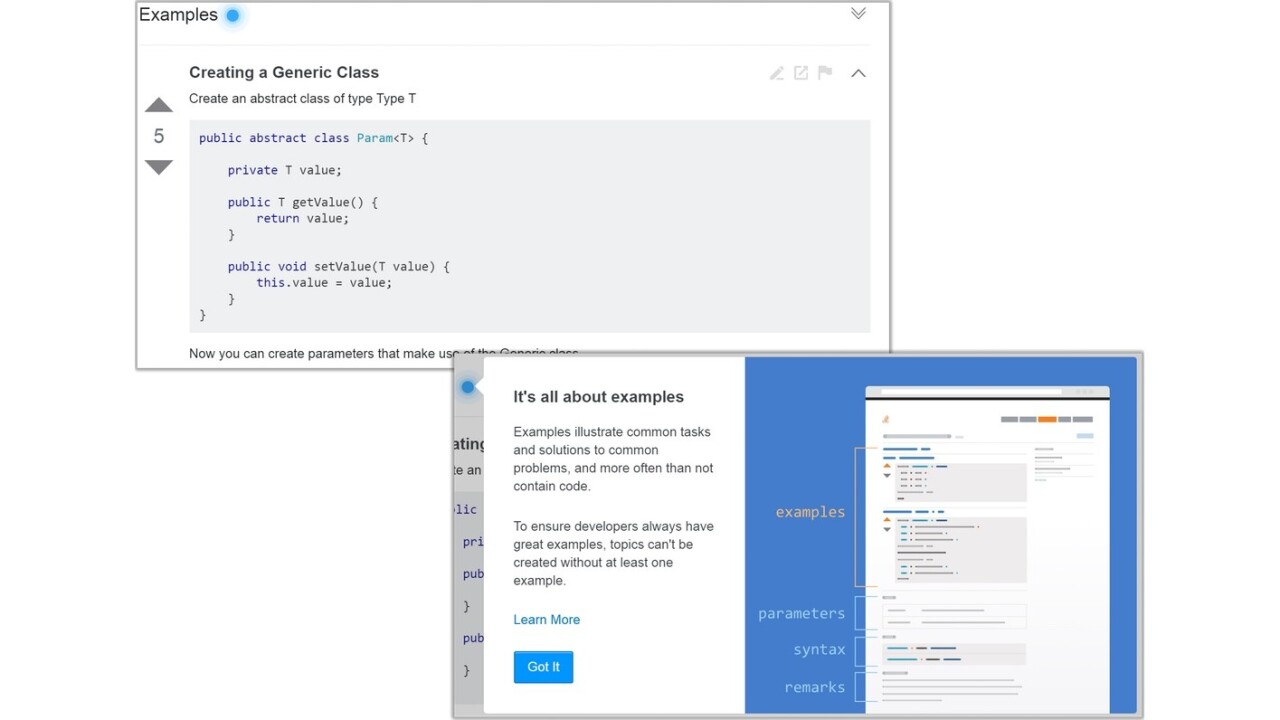Open the Learn More link
The width and height of the screenshot is (1280, 720).
(x=546, y=620)
